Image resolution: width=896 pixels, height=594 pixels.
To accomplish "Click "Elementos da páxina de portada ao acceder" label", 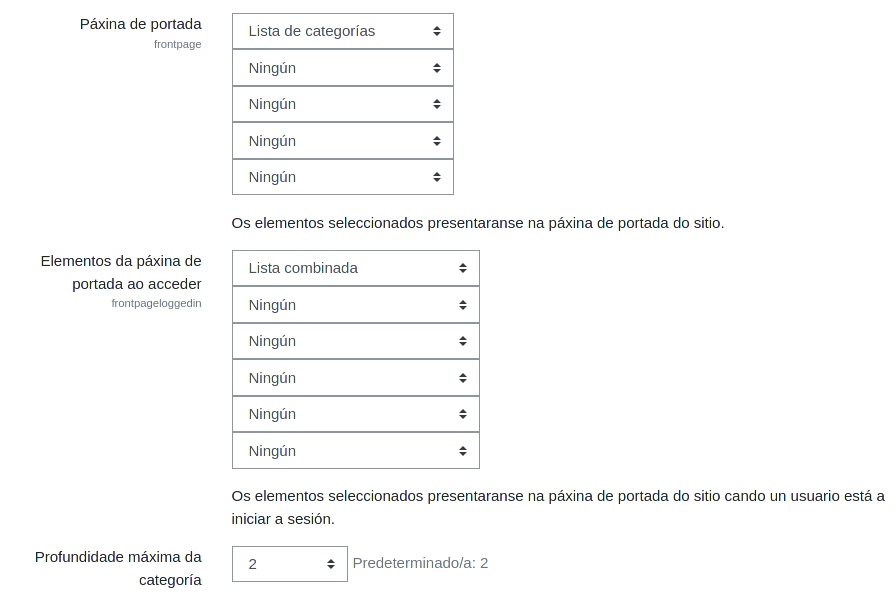I will click(121, 272).
